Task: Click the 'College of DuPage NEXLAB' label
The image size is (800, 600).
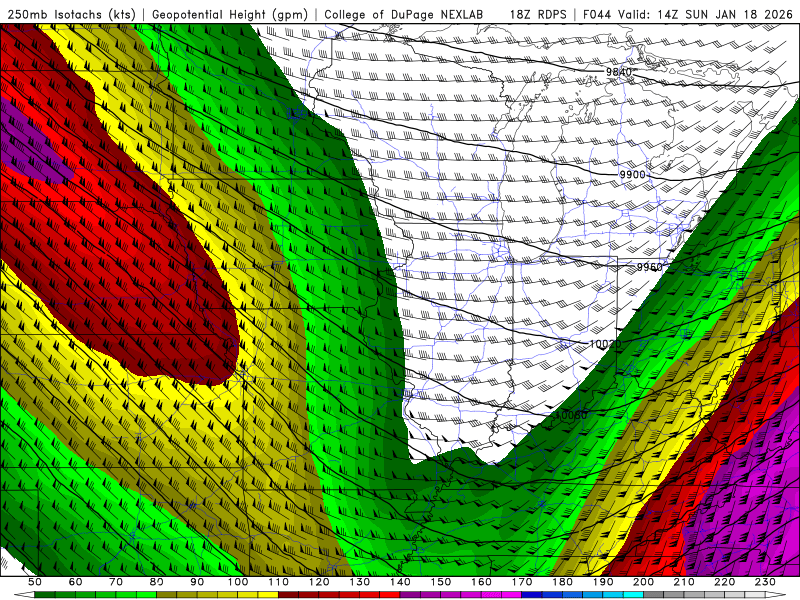Action: [x=404, y=14]
